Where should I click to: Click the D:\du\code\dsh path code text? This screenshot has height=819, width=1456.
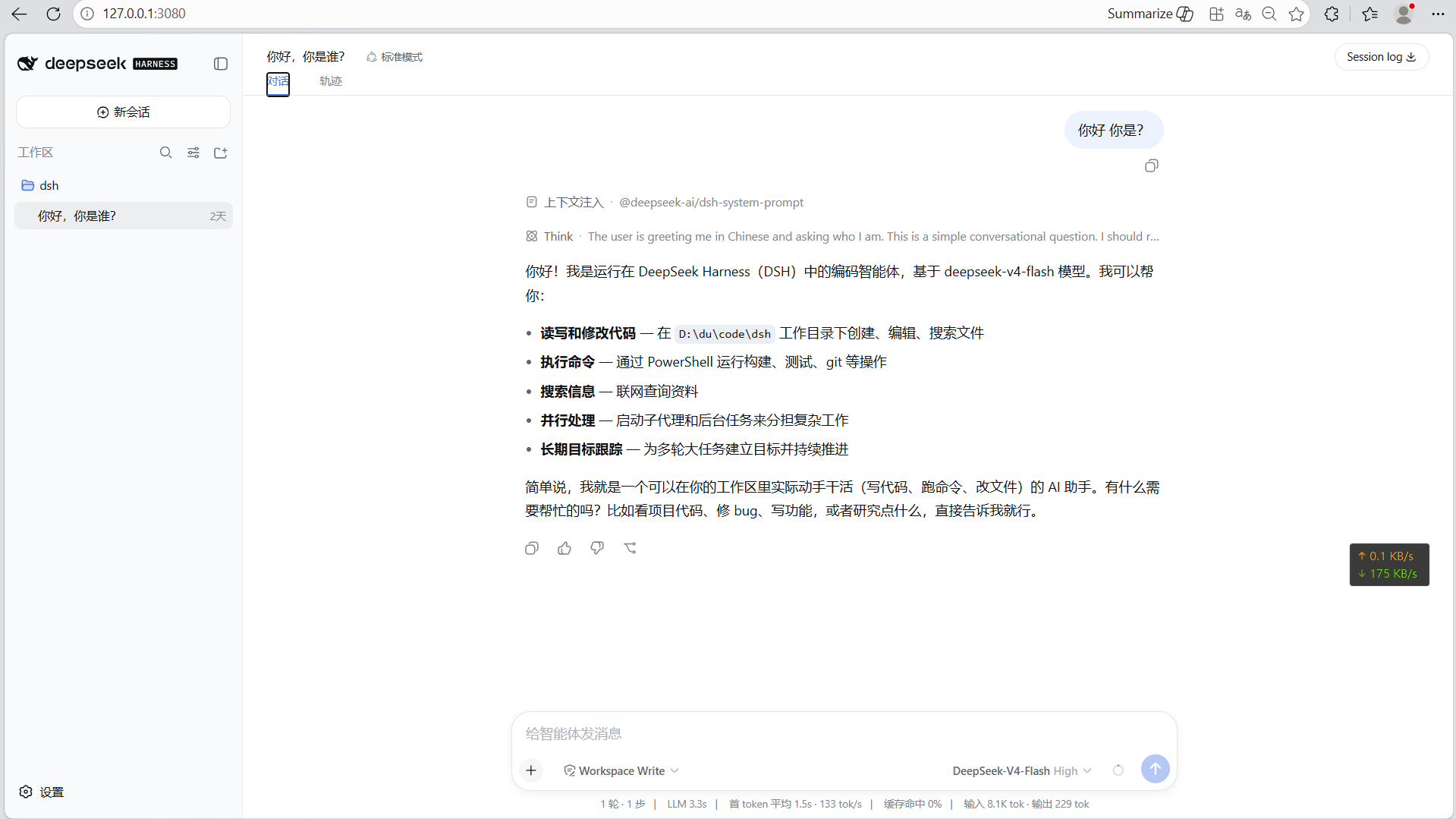725,334
